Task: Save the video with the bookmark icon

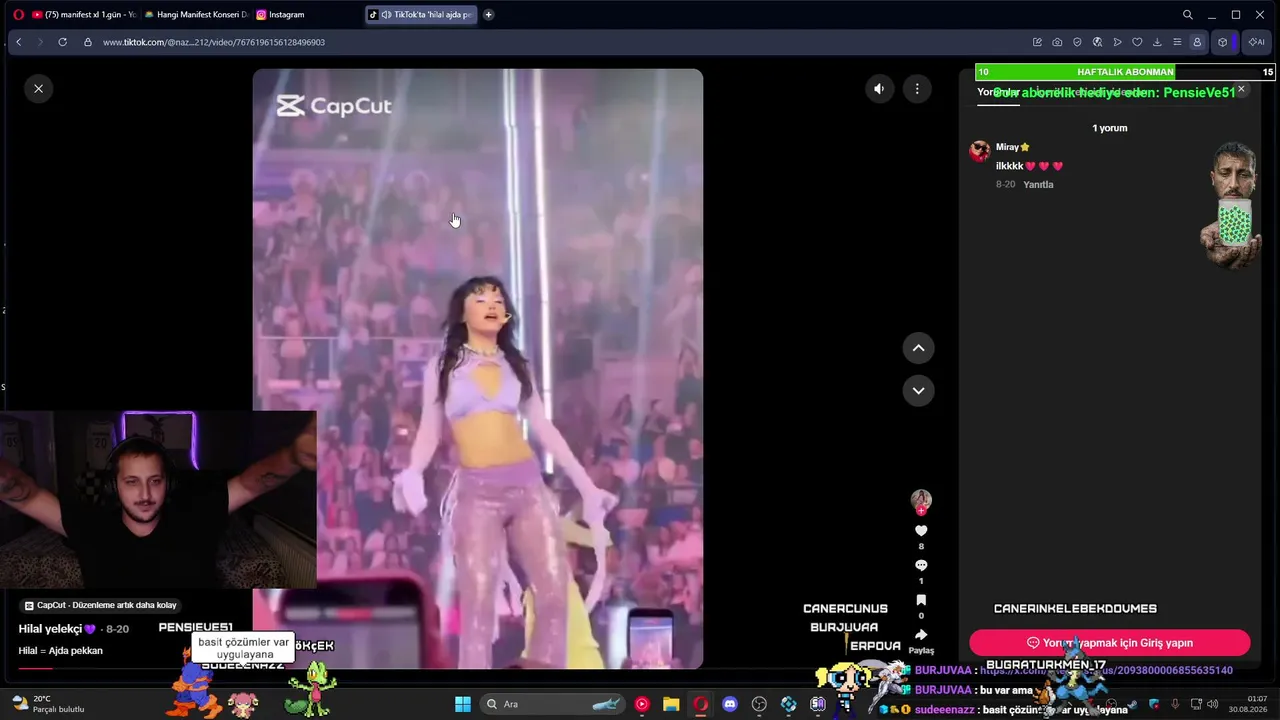Action: click(x=921, y=600)
